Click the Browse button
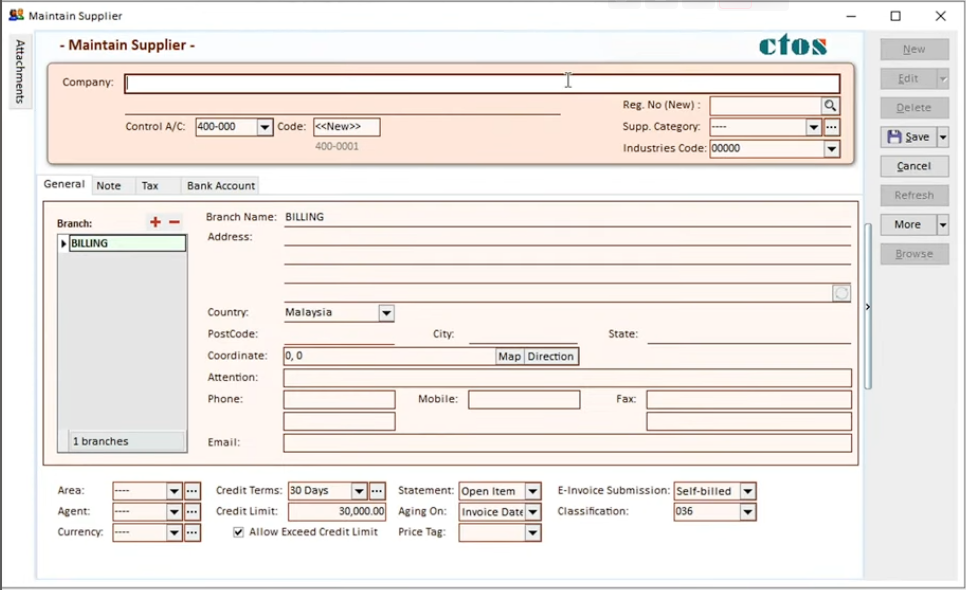This screenshot has width=966, height=590. click(914, 254)
